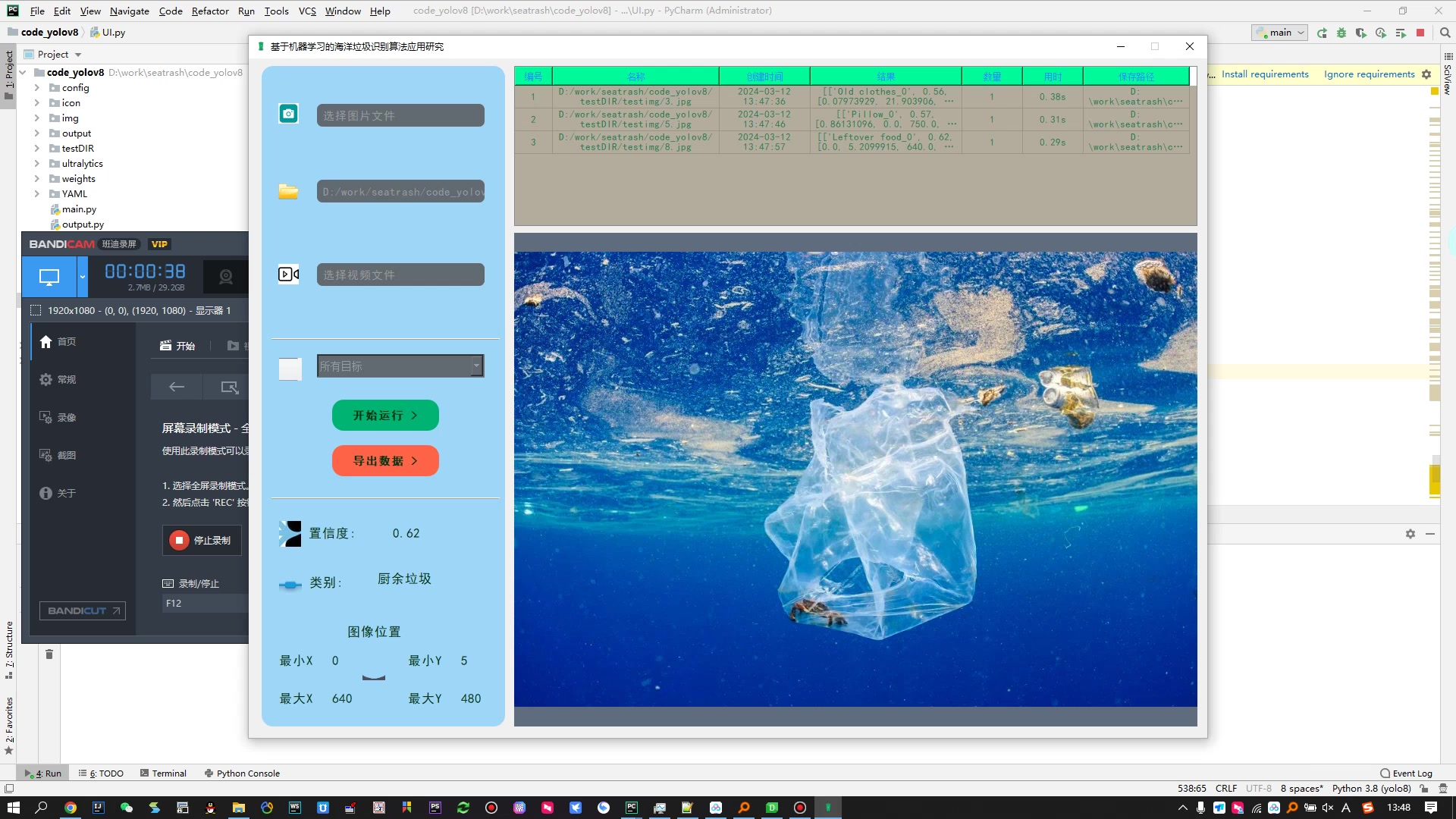Click the camera image-select icon
Viewport: 1456px width, 819px height.
[x=288, y=114]
